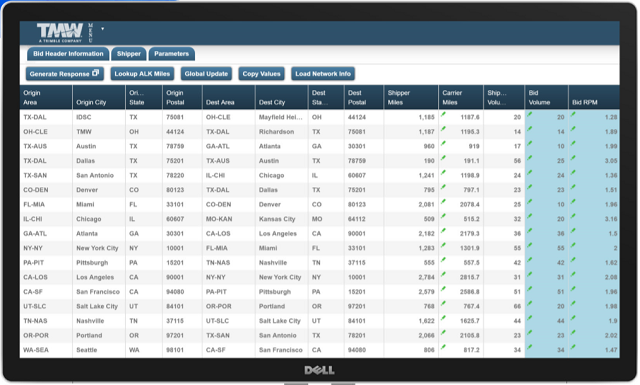Image resolution: width=640 pixels, height=385 pixels.
Task: Open the menu dropdown arrow beside the logo
Action: click(102, 29)
